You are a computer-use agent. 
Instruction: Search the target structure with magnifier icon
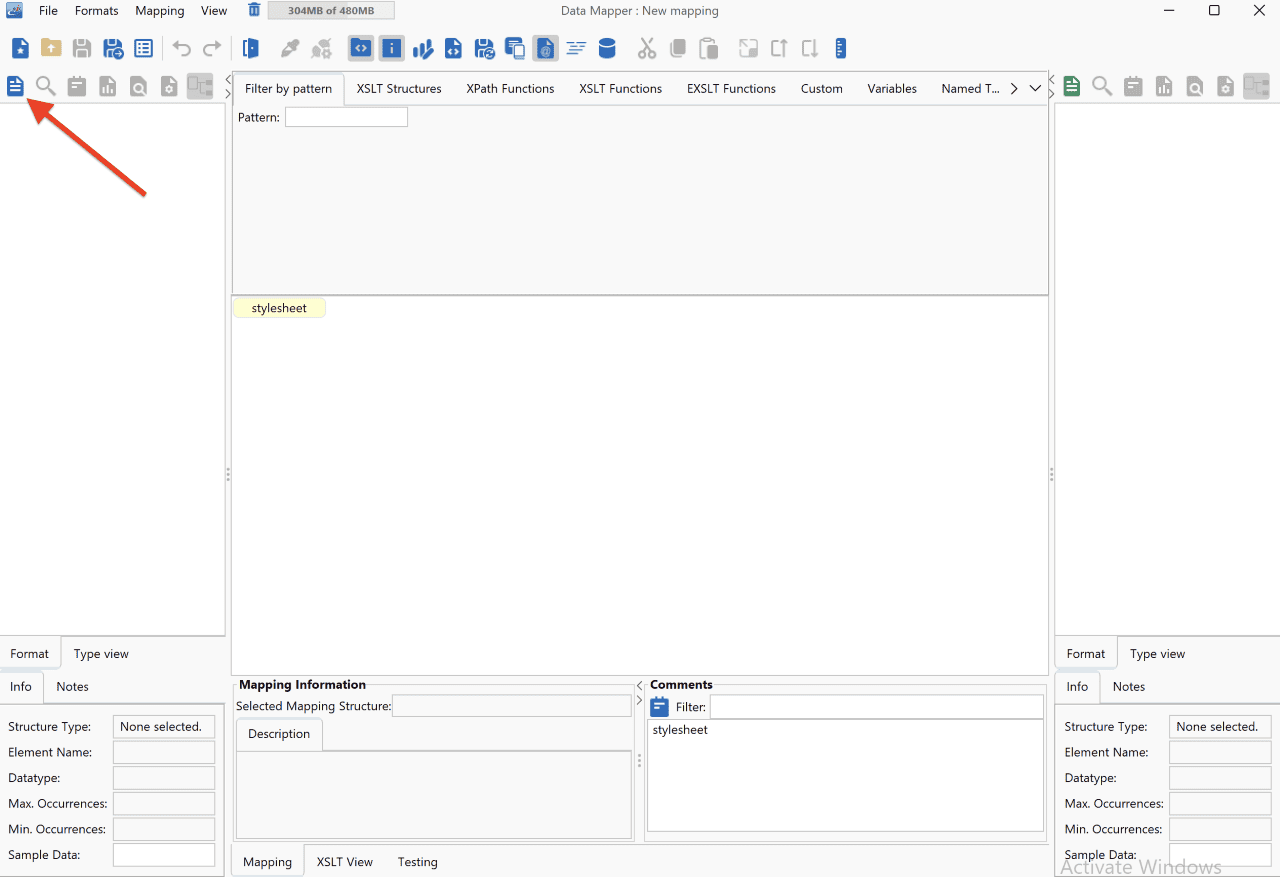point(1102,86)
